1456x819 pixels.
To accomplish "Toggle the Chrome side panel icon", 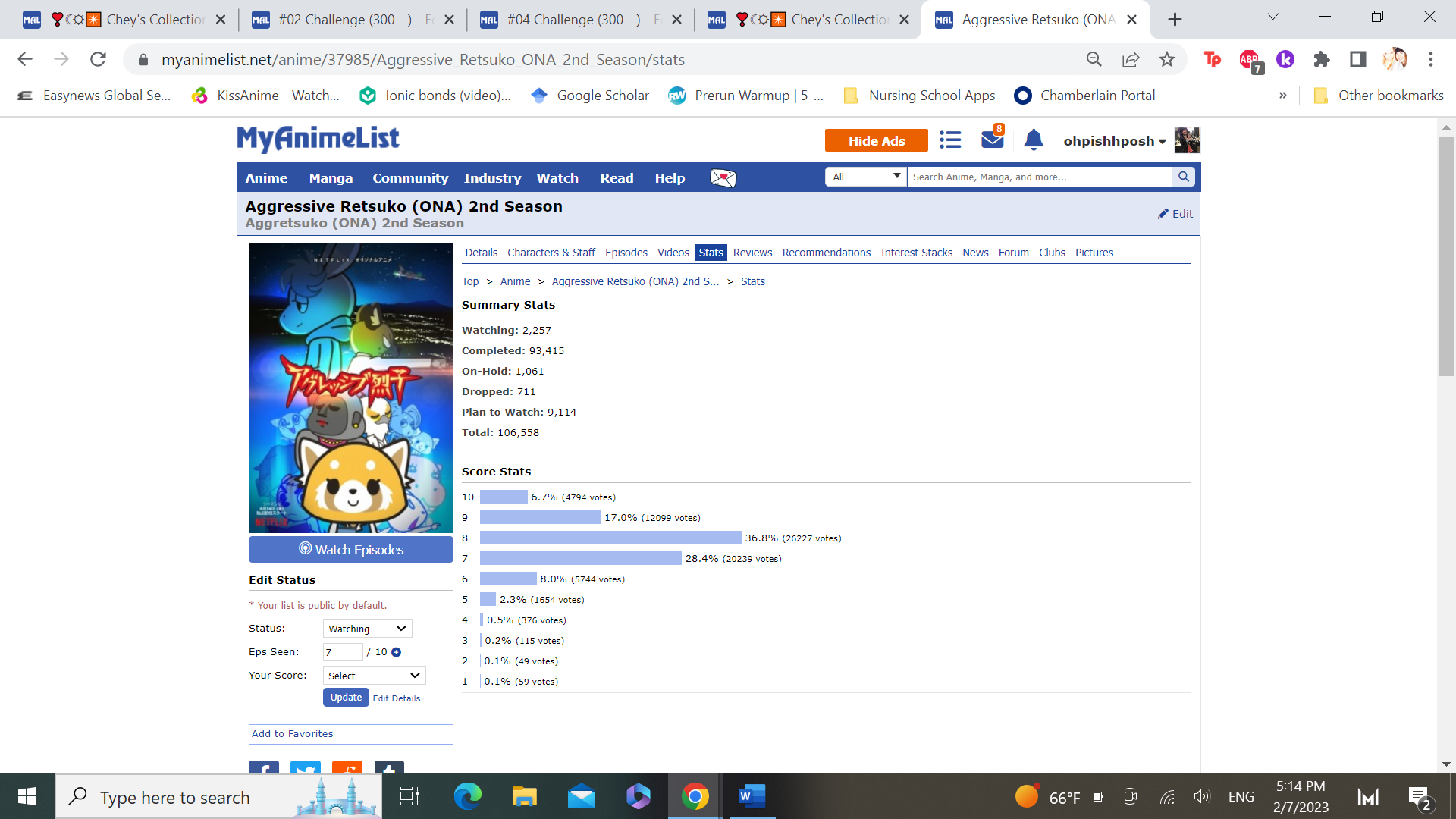I will point(1358,59).
